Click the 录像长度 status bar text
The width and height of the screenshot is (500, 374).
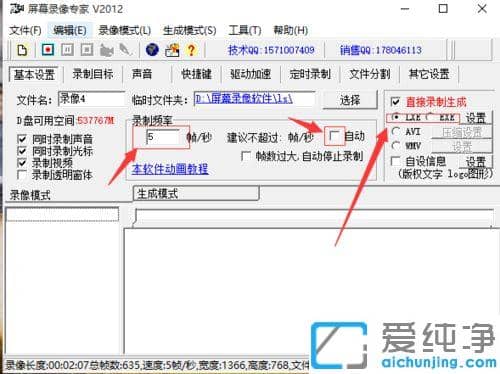(157, 365)
